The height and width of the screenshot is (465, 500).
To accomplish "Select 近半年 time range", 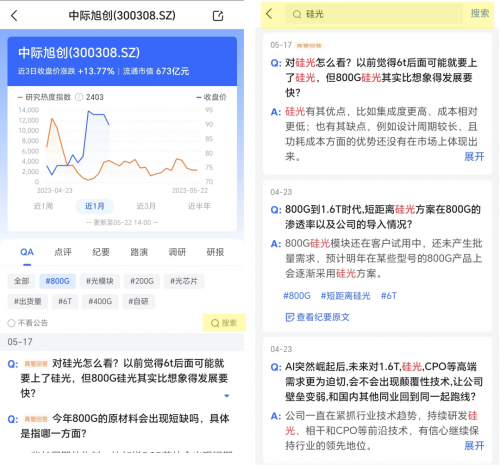I will (x=199, y=206).
